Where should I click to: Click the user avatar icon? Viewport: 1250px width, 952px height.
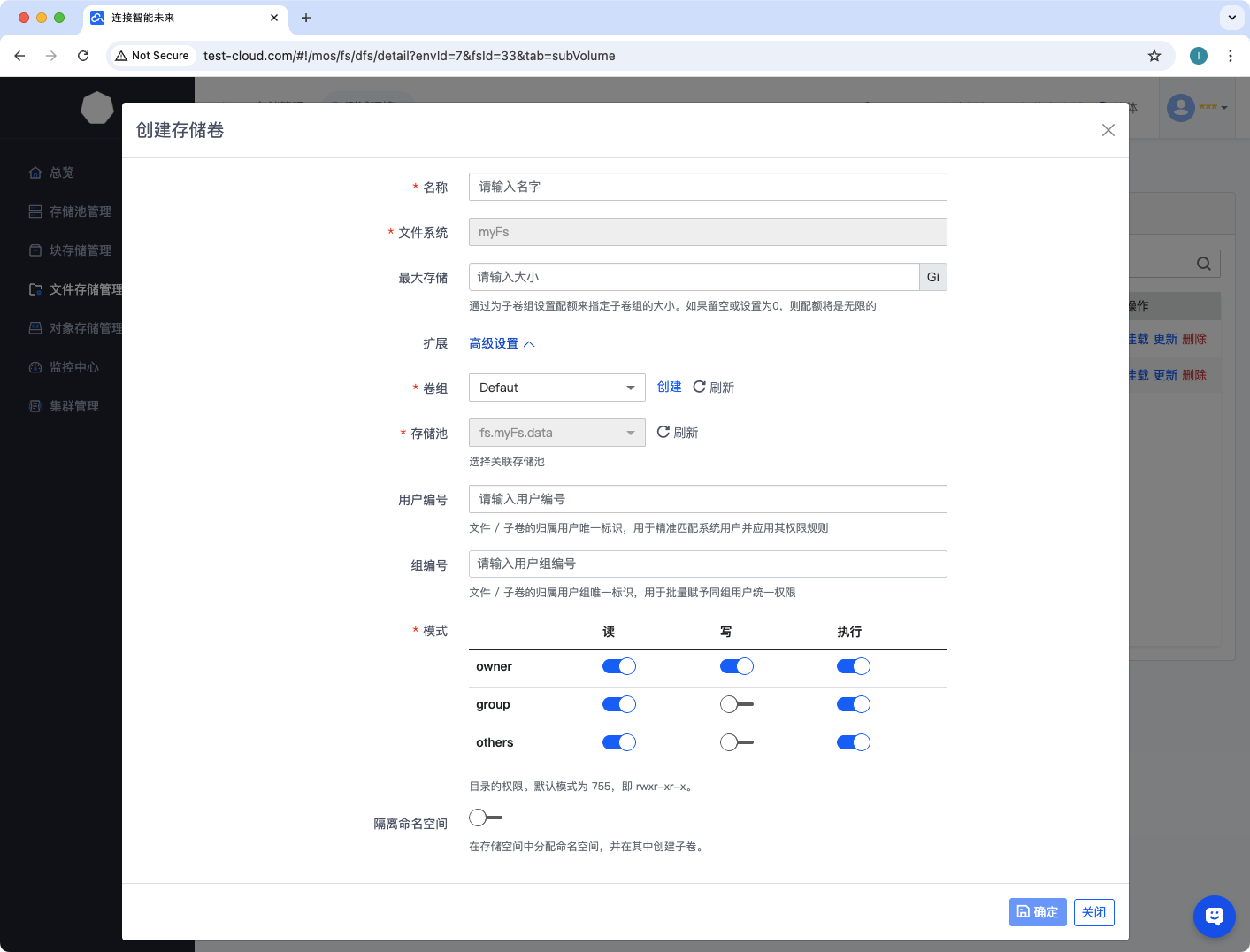(x=1180, y=108)
